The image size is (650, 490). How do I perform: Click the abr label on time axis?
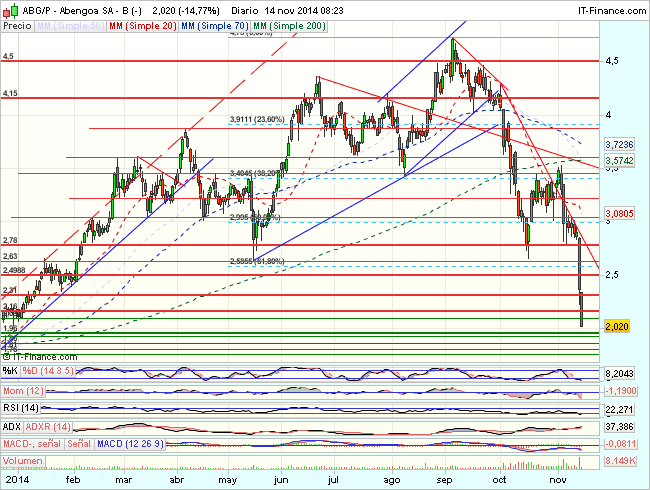tap(177, 480)
